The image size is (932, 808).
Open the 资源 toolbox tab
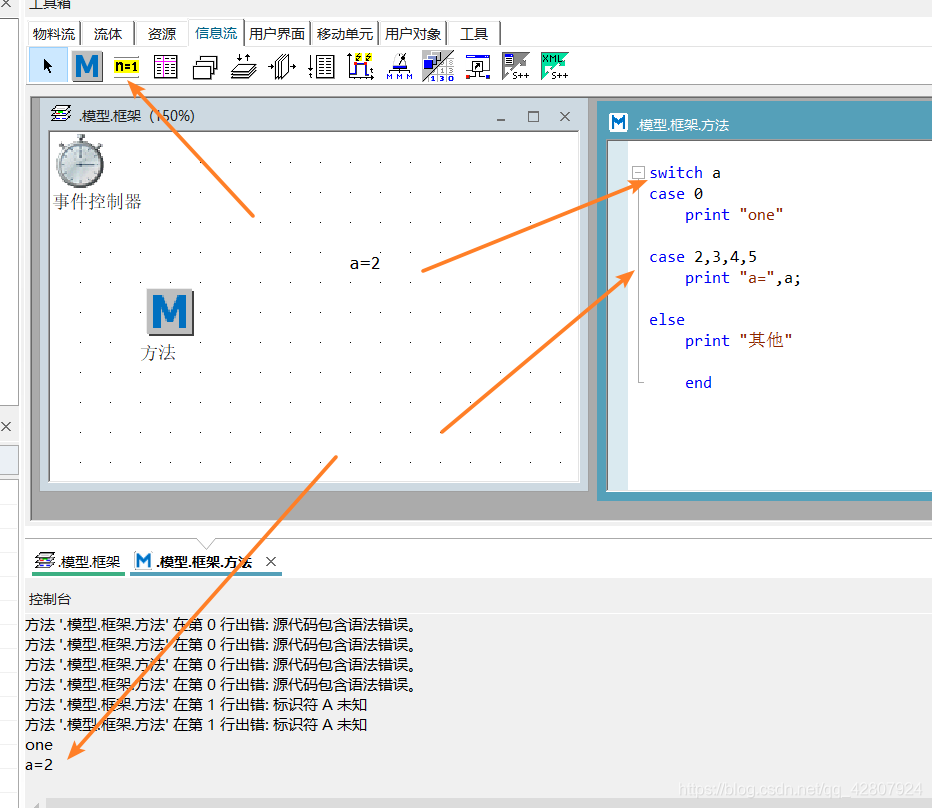point(160,33)
